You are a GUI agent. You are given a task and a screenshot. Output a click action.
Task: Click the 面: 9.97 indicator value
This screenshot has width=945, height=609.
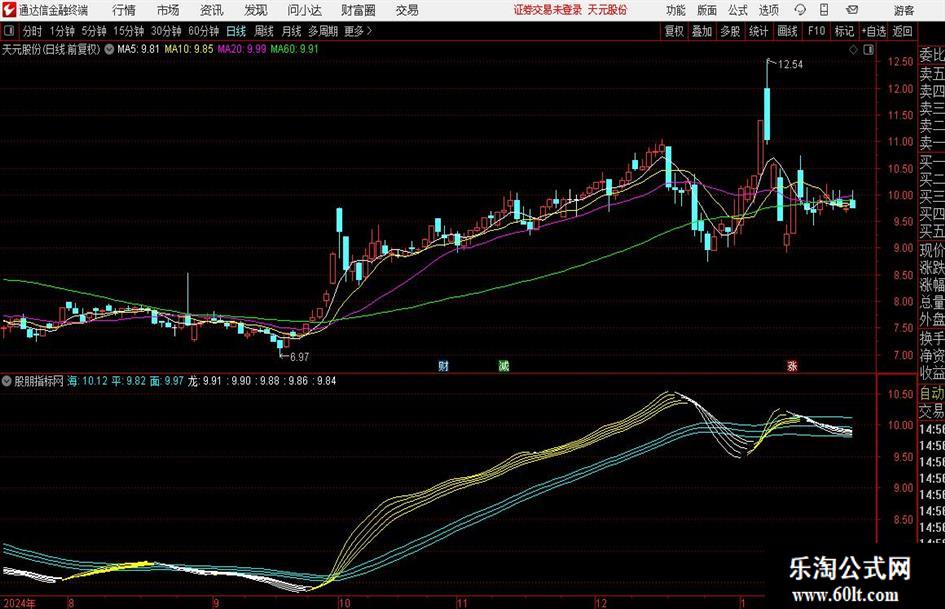(166, 381)
